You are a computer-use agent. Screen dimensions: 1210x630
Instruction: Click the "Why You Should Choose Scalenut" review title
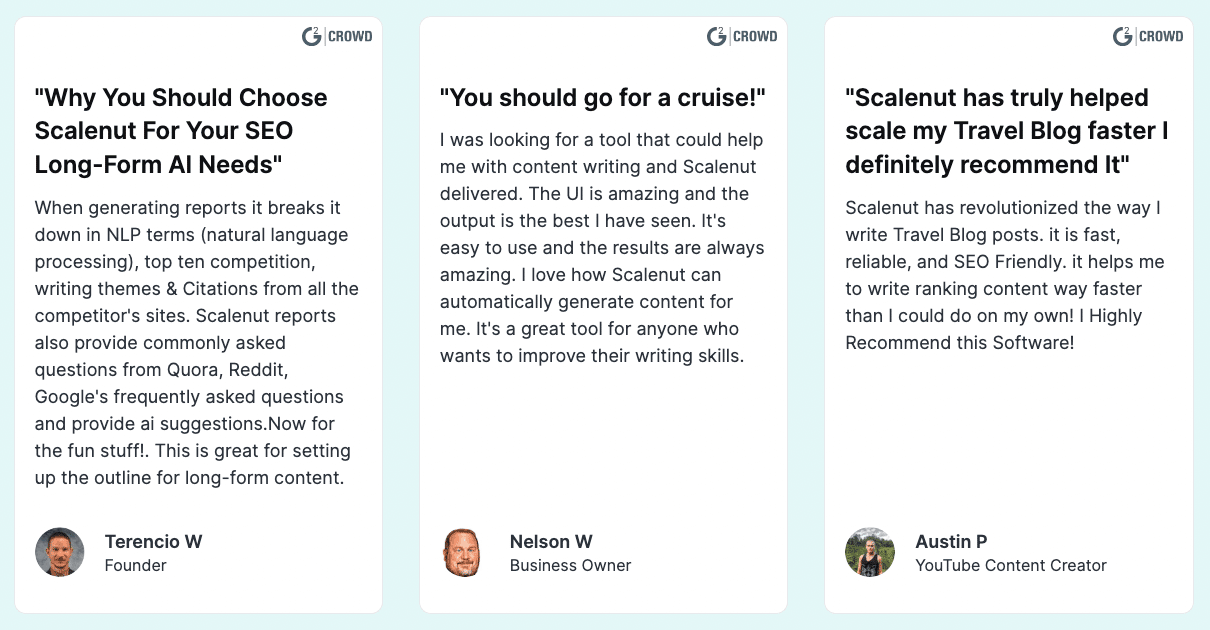point(181,131)
